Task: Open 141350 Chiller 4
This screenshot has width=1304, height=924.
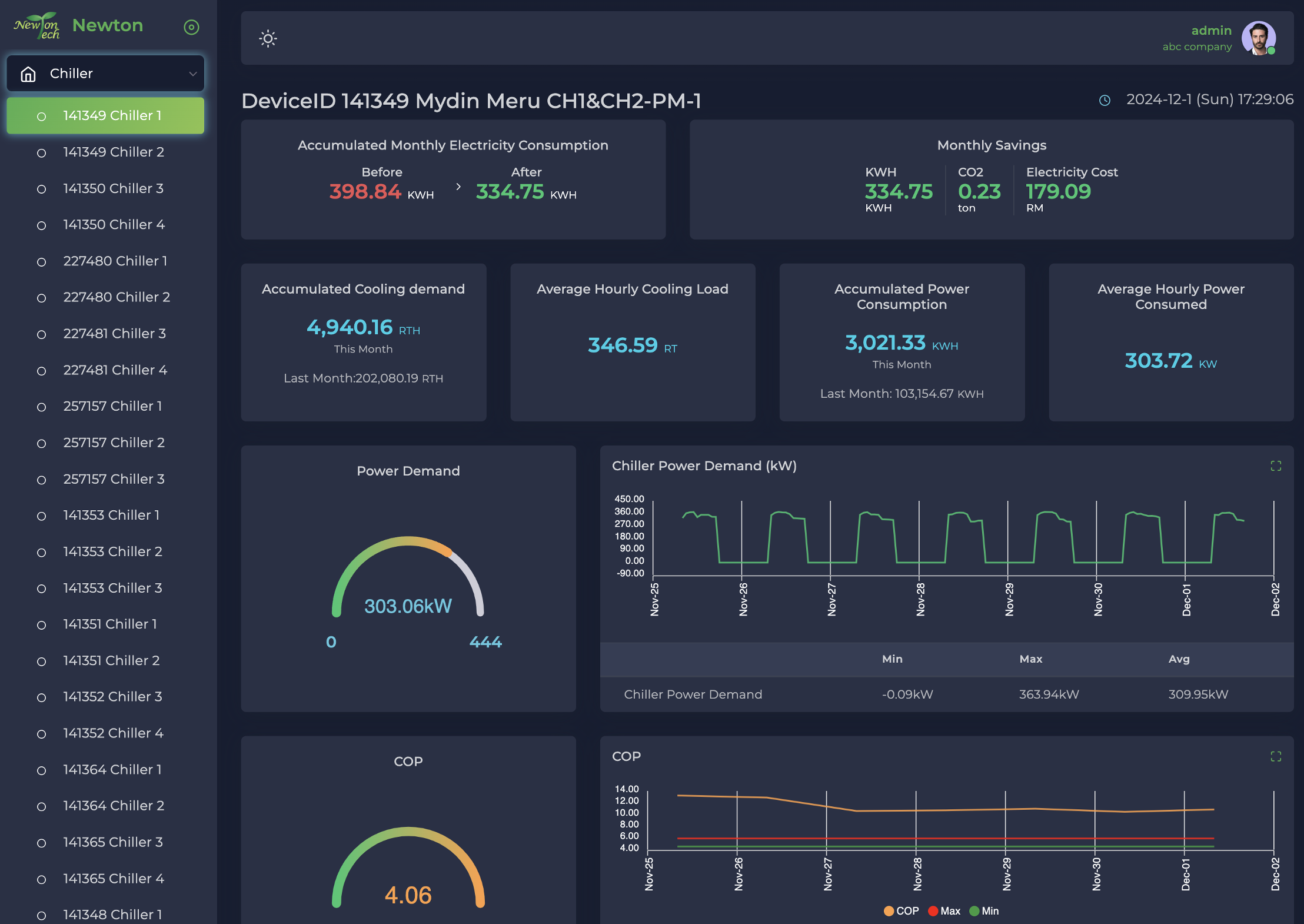Action: (x=105, y=225)
